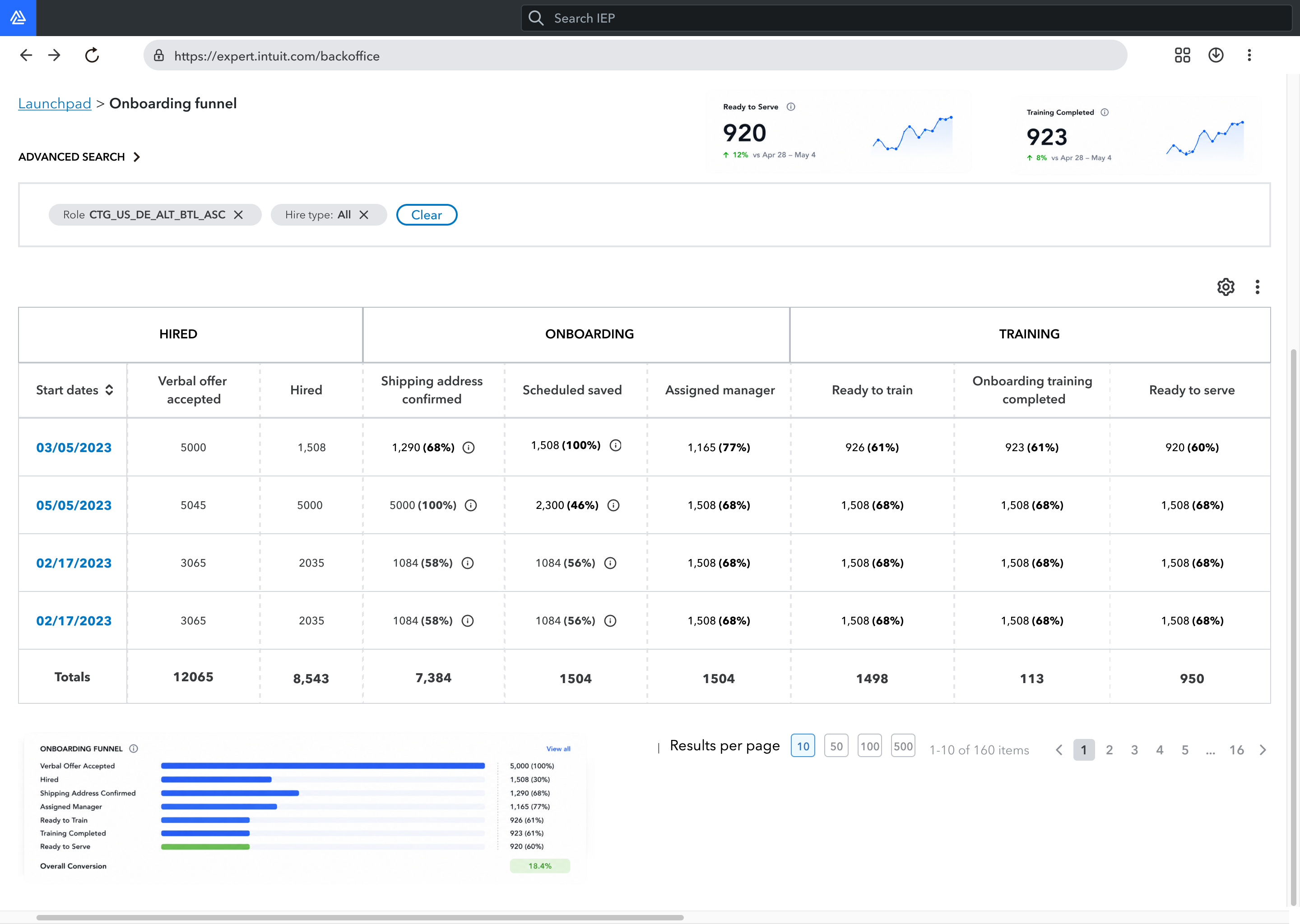
Task: Click the Ready to Serve sparkline chart
Action: pos(912,134)
